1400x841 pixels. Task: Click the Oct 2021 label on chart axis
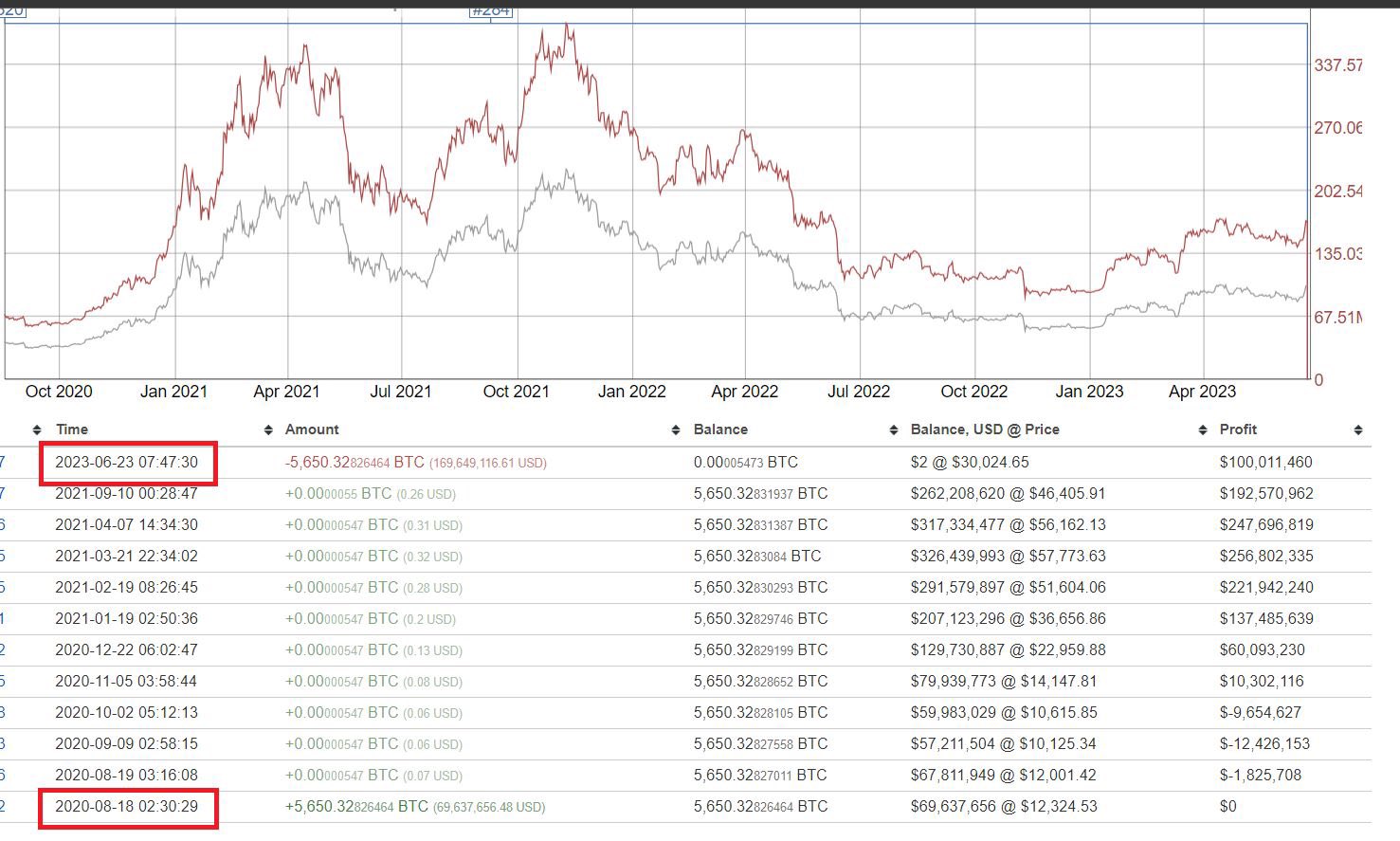[516, 392]
